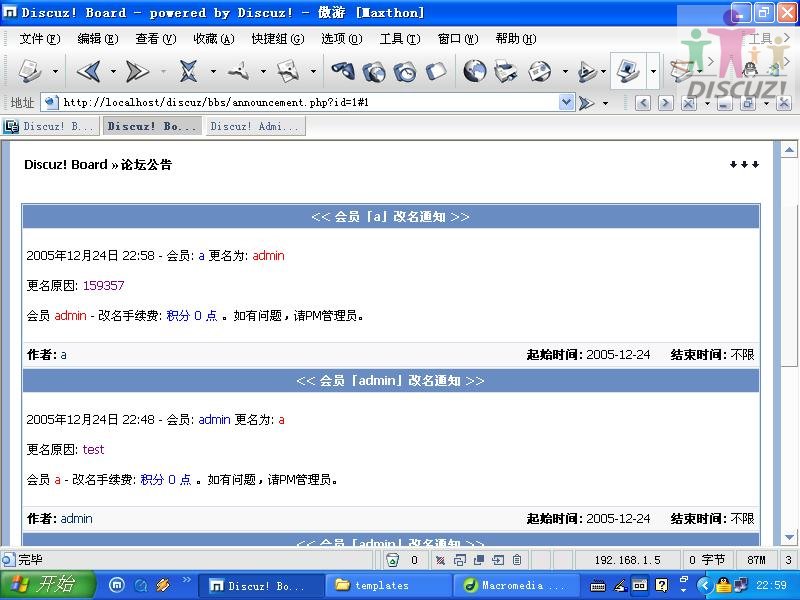Click the scrollbar down arrow
The height and width of the screenshot is (600, 800).
click(x=789, y=537)
